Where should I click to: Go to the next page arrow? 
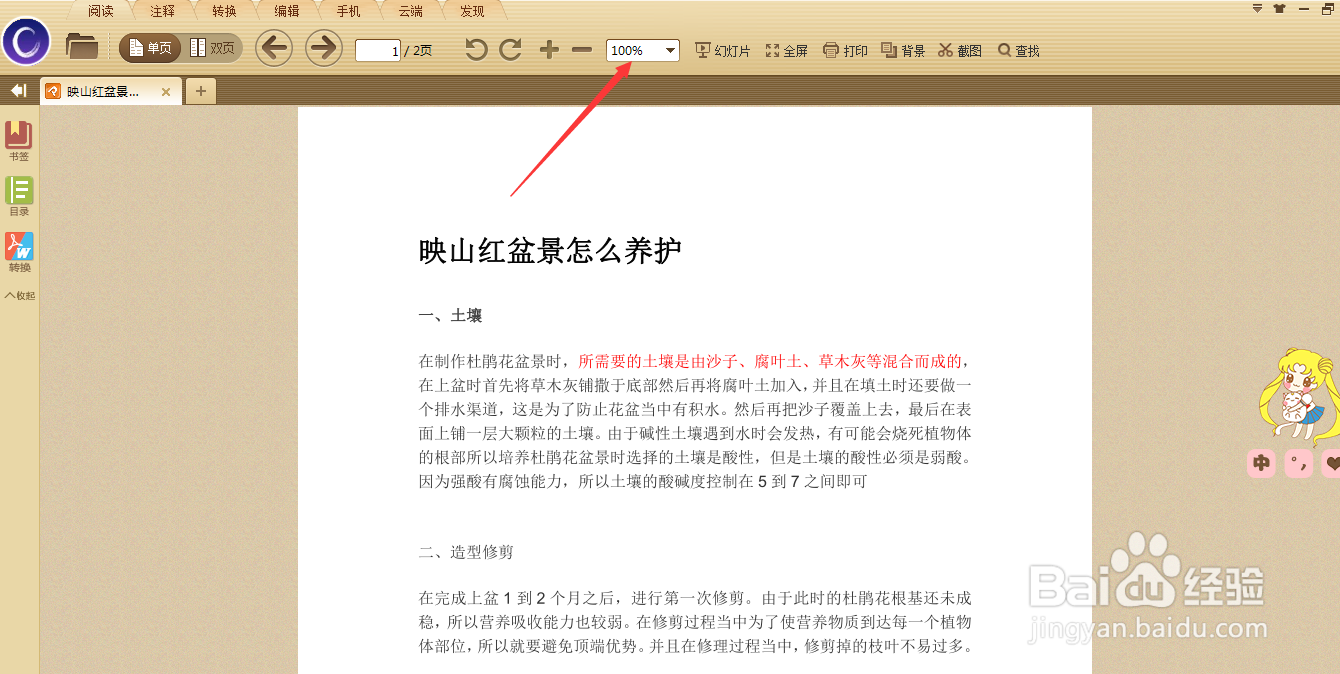pyautogui.click(x=324, y=47)
